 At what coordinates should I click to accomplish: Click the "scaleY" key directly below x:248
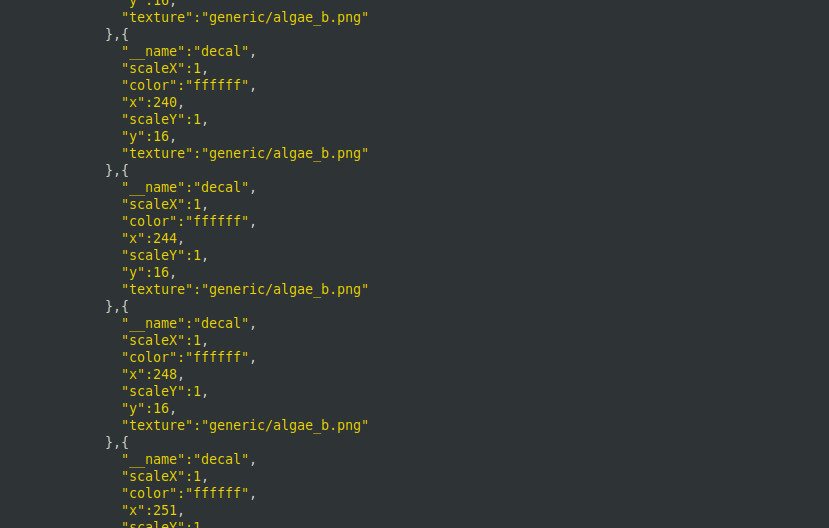pyautogui.click(x=154, y=391)
